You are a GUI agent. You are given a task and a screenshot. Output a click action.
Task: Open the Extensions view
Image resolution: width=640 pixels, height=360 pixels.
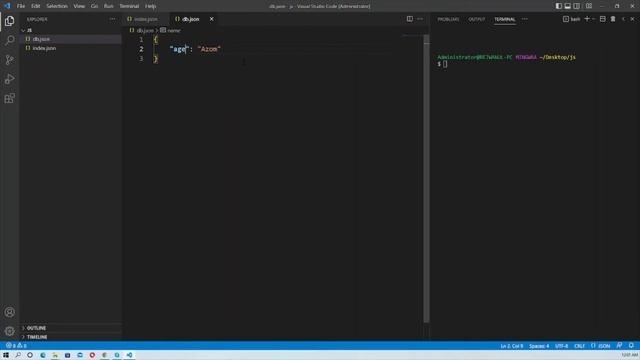9,98
